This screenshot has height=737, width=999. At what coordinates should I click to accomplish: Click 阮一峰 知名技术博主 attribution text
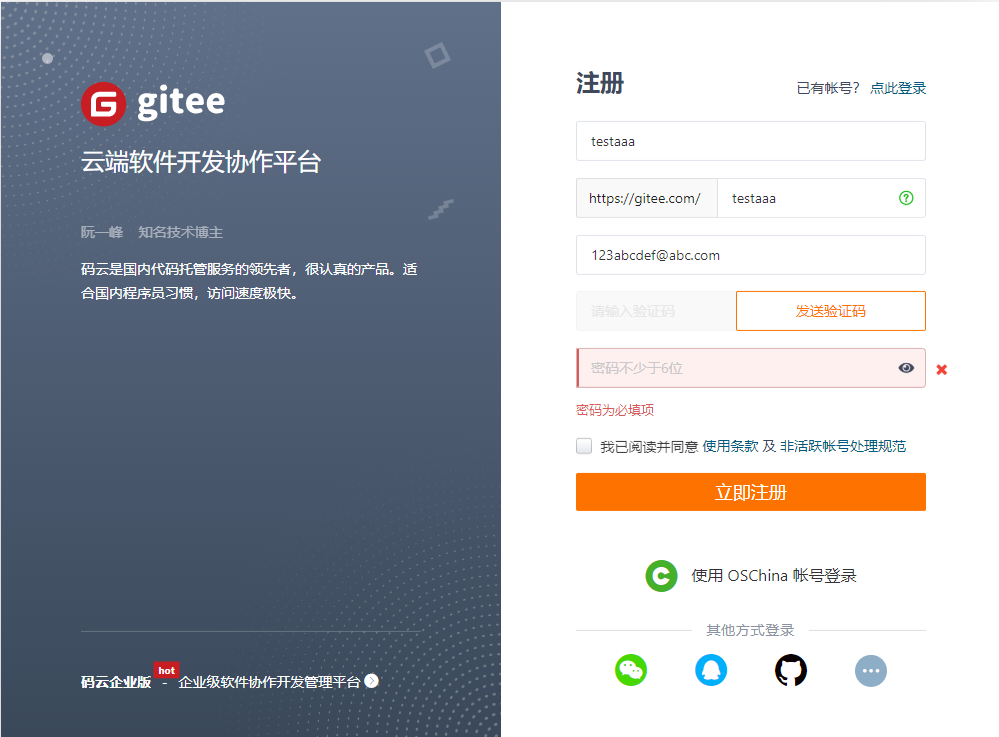[152, 232]
